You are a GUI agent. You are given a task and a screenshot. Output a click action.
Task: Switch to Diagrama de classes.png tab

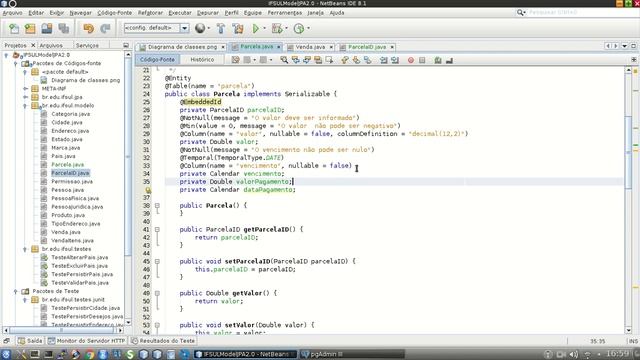pos(182,47)
